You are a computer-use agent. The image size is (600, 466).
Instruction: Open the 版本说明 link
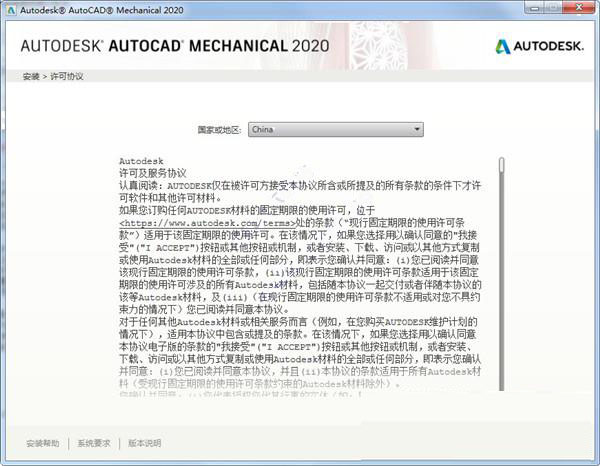pyautogui.click(x=144, y=443)
